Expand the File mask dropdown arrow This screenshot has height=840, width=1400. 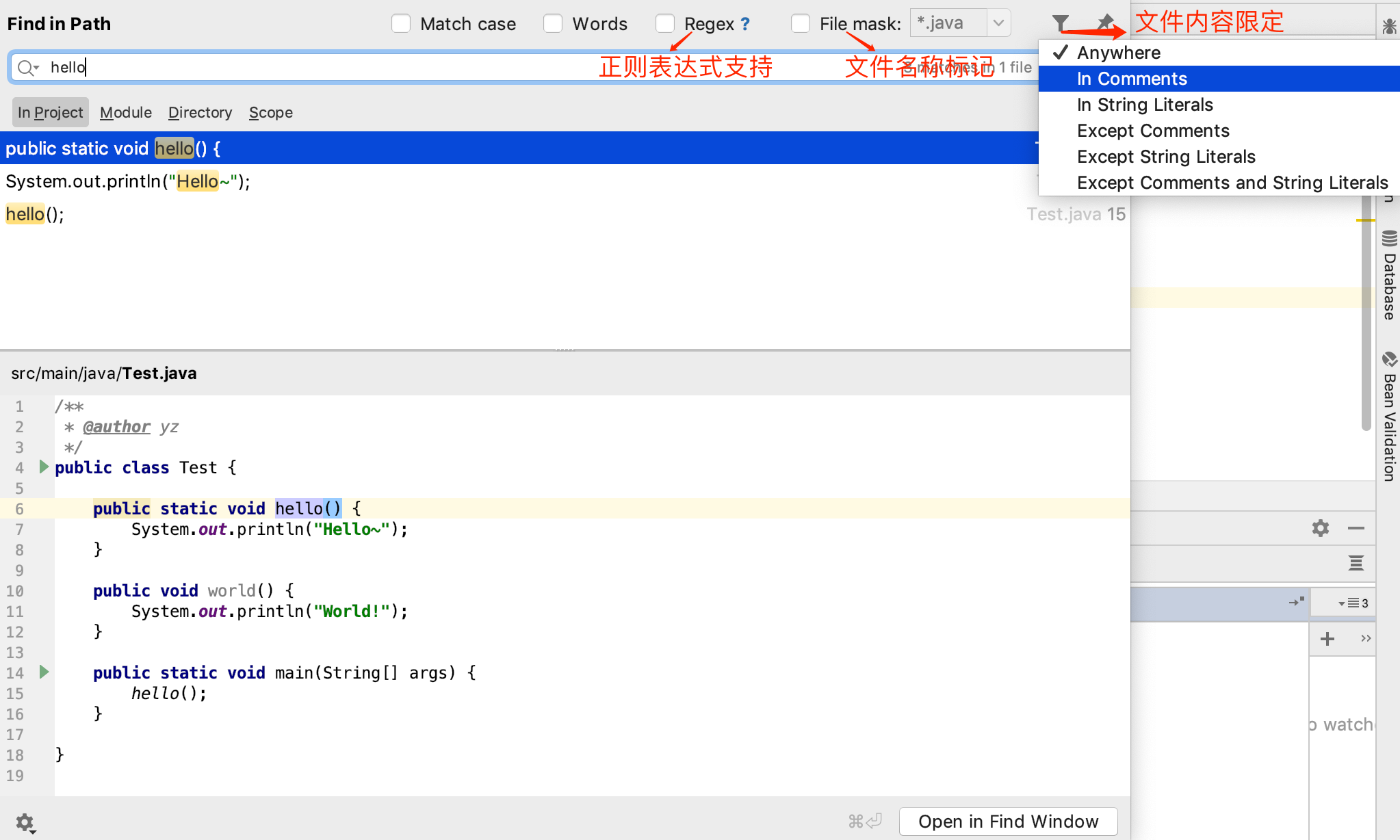(998, 23)
